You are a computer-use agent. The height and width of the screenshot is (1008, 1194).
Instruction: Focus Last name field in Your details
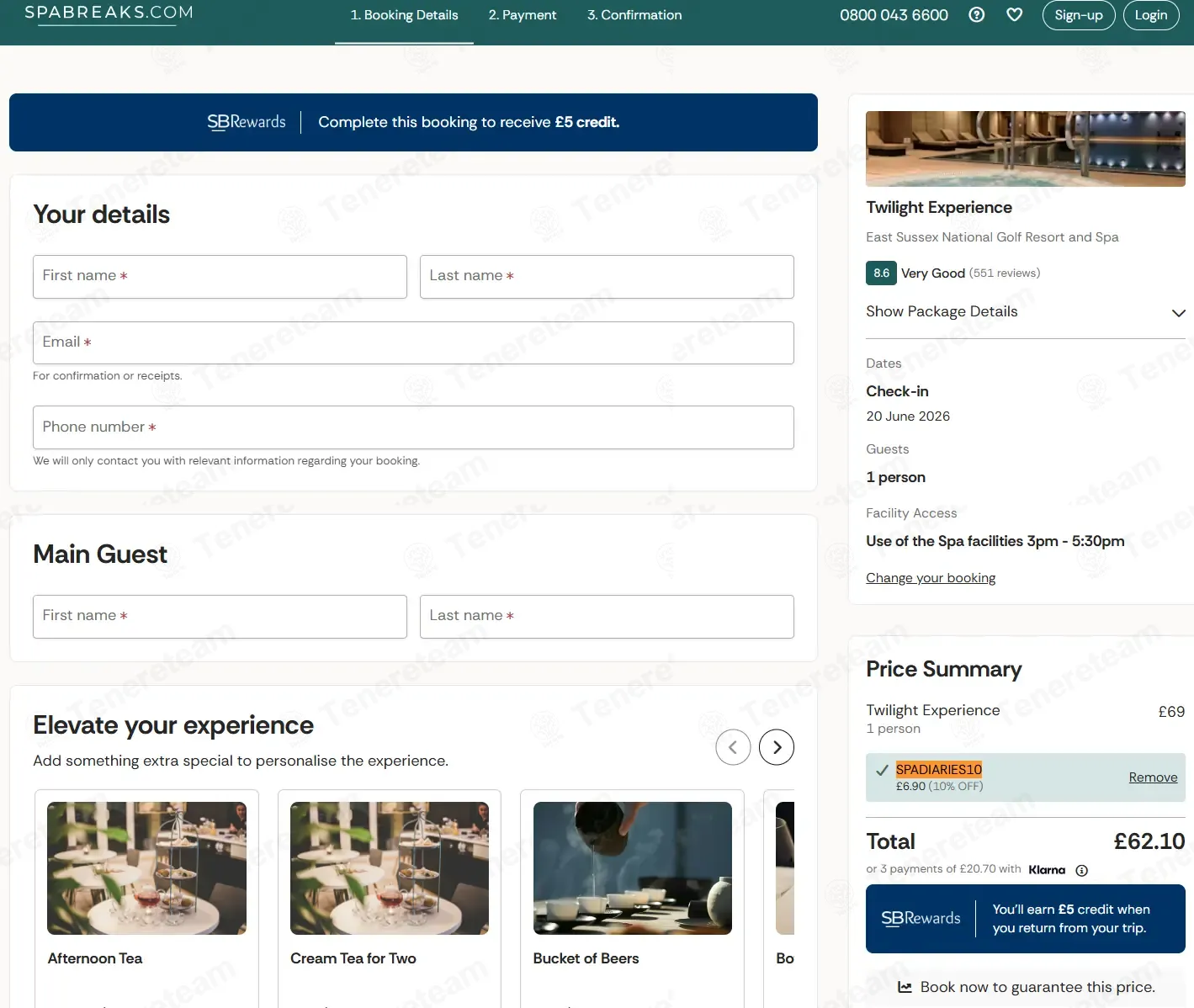tap(607, 277)
